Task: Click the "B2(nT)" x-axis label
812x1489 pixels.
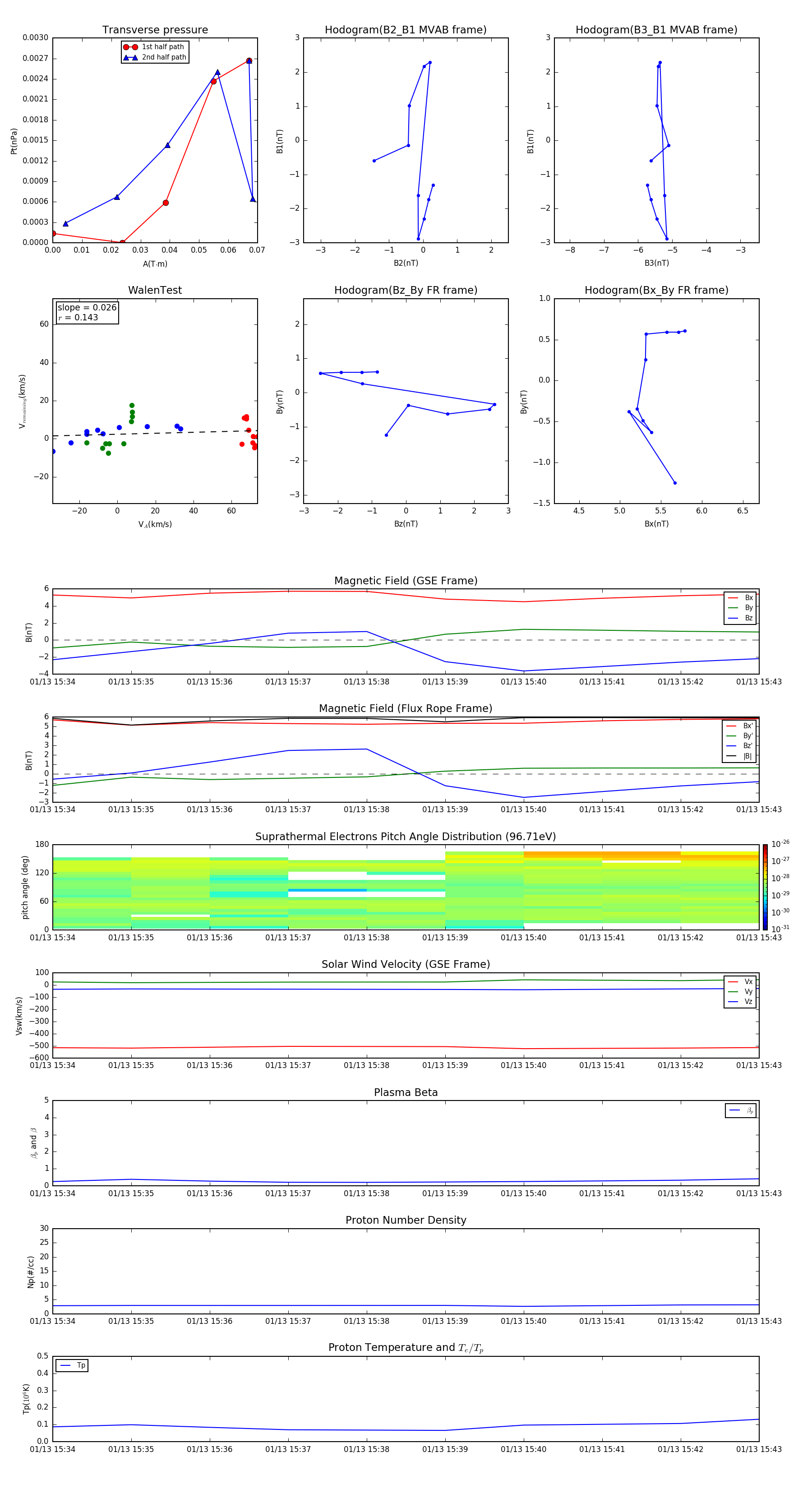Action: (x=406, y=263)
